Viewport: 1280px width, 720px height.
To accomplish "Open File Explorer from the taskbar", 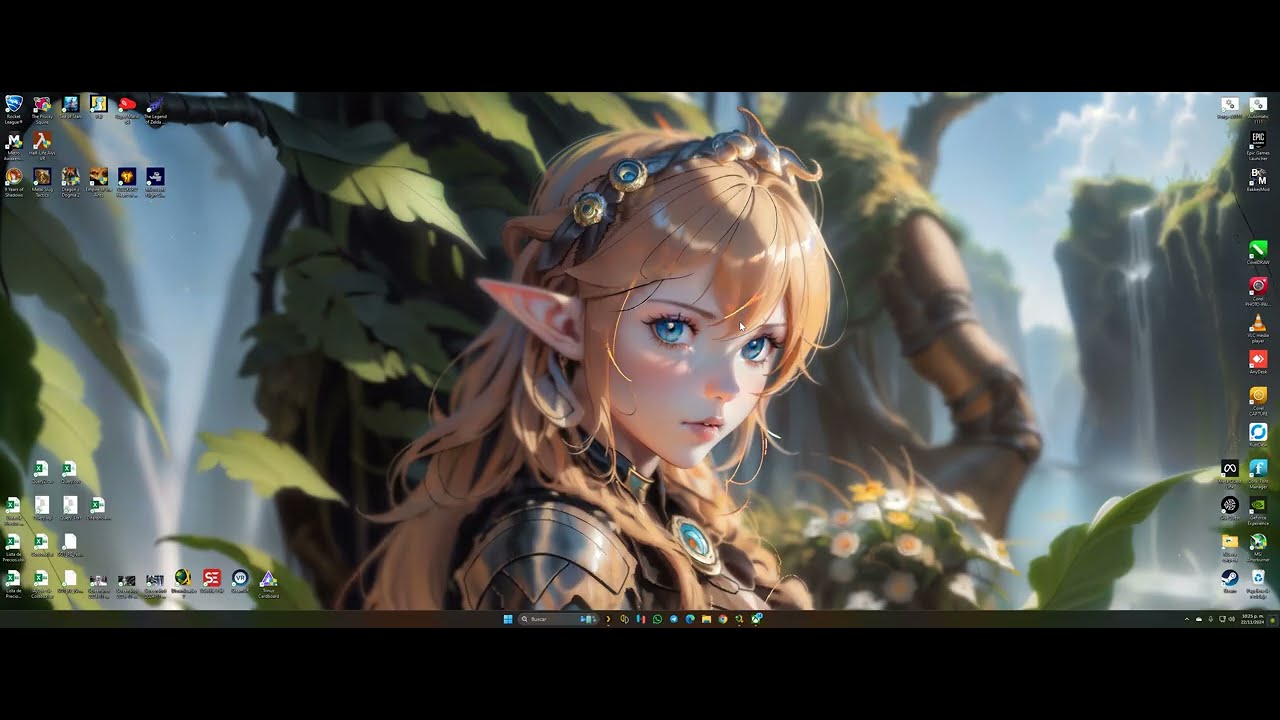I will click(706, 619).
